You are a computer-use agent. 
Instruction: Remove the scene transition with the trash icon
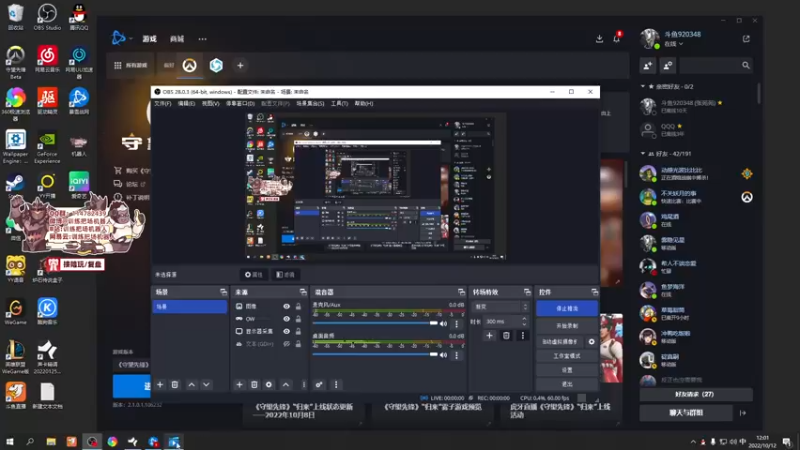(506, 336)
